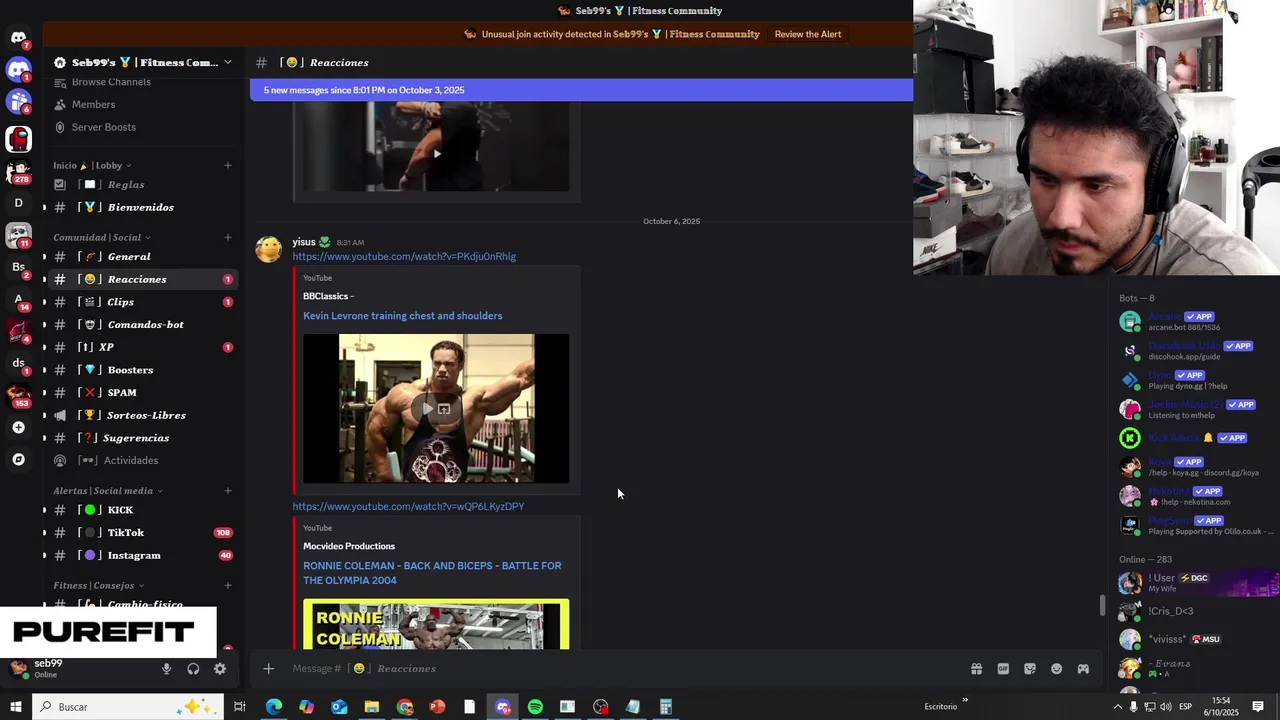Jump via new messages banner
This screenshot has width=1280, height=720.
click(581, 90)
